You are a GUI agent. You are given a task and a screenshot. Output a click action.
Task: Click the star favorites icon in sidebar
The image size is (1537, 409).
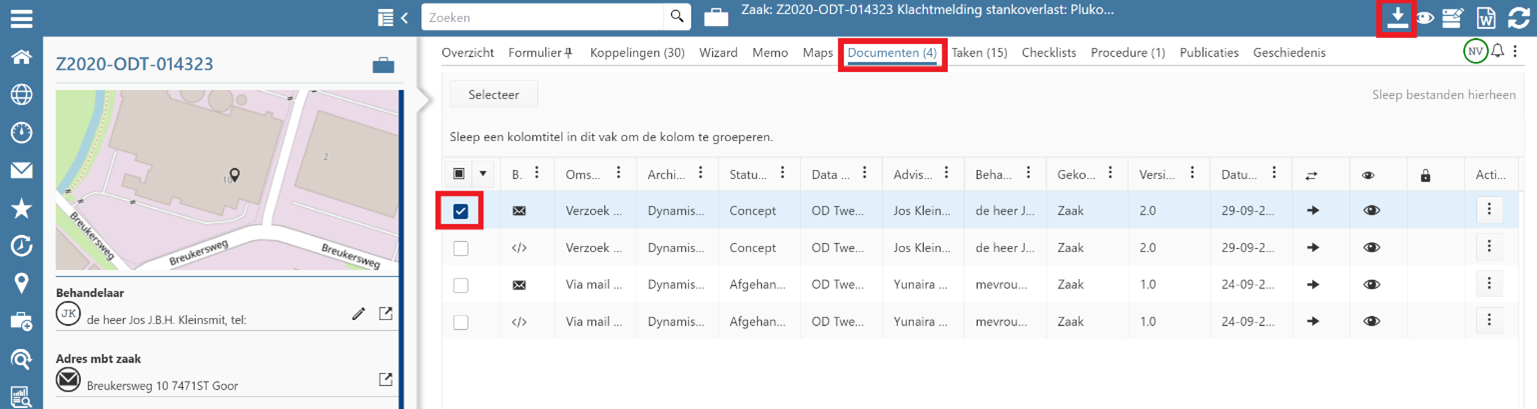[x=21, y=208]
